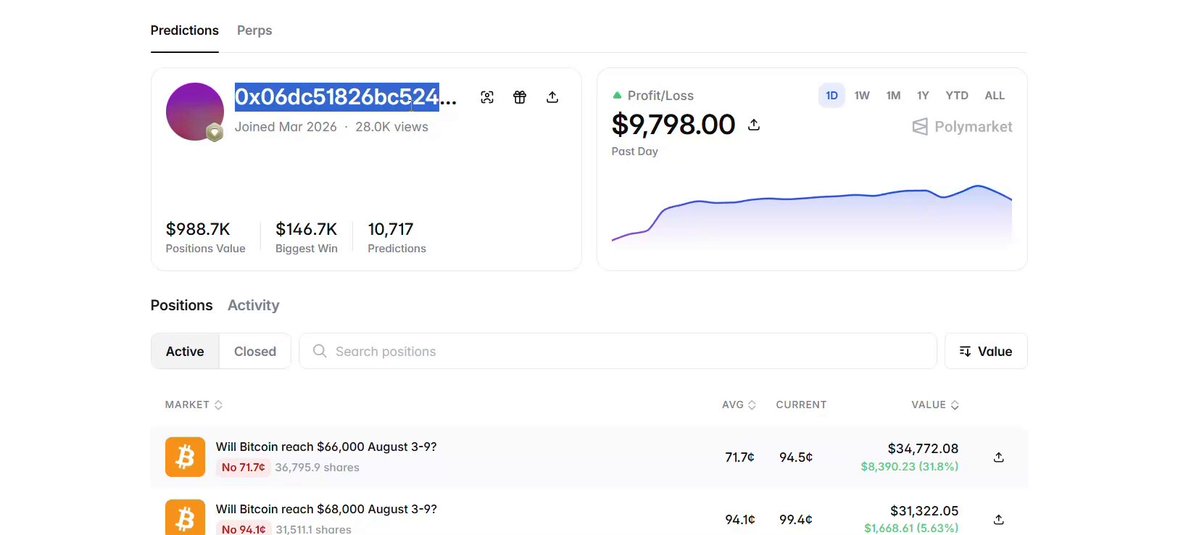Open the scan profile icon beside the address
This screenshot has width=1199, height=535.
pos(487,97)
